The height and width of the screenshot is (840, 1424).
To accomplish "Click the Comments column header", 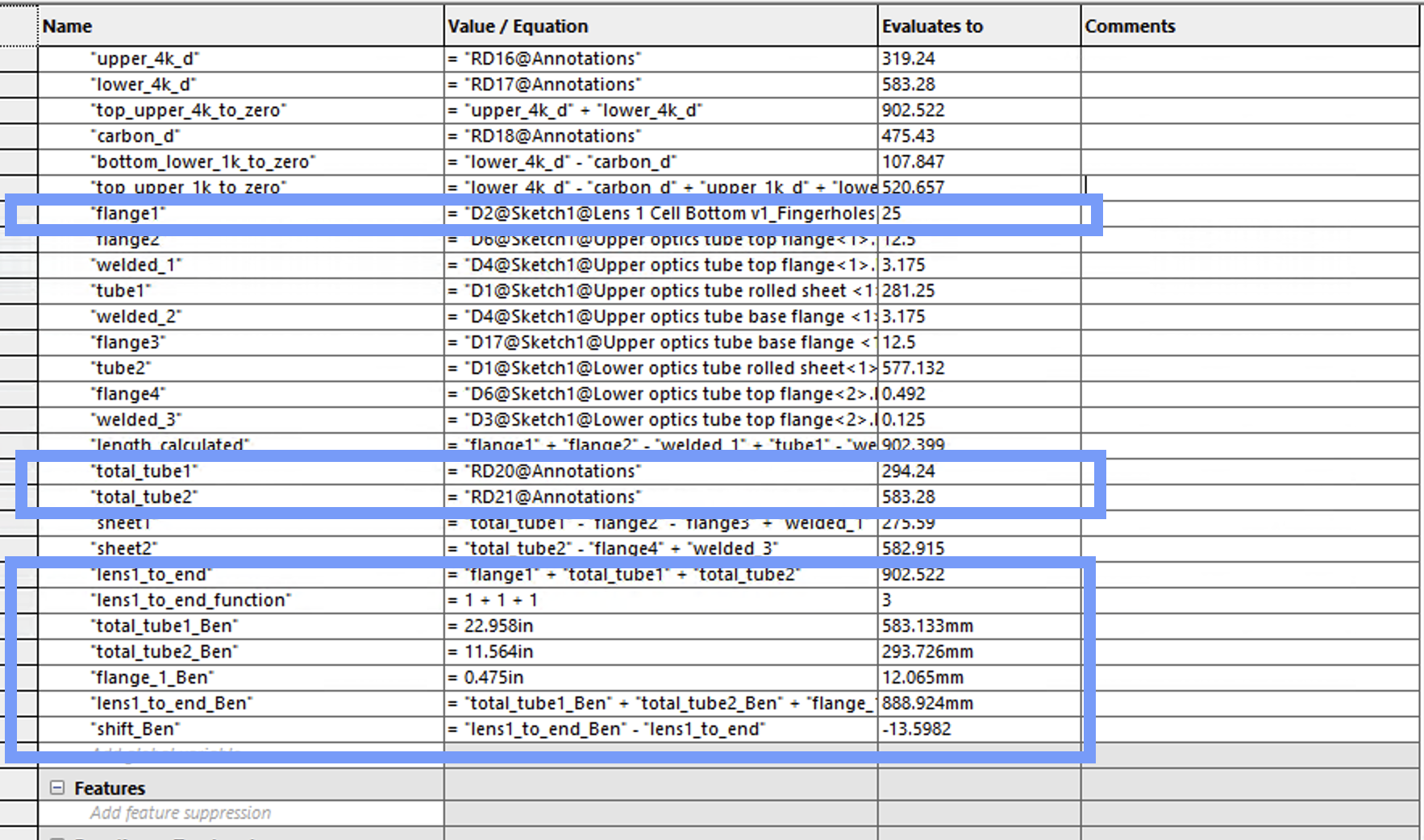I will (x=1250, y=26).
